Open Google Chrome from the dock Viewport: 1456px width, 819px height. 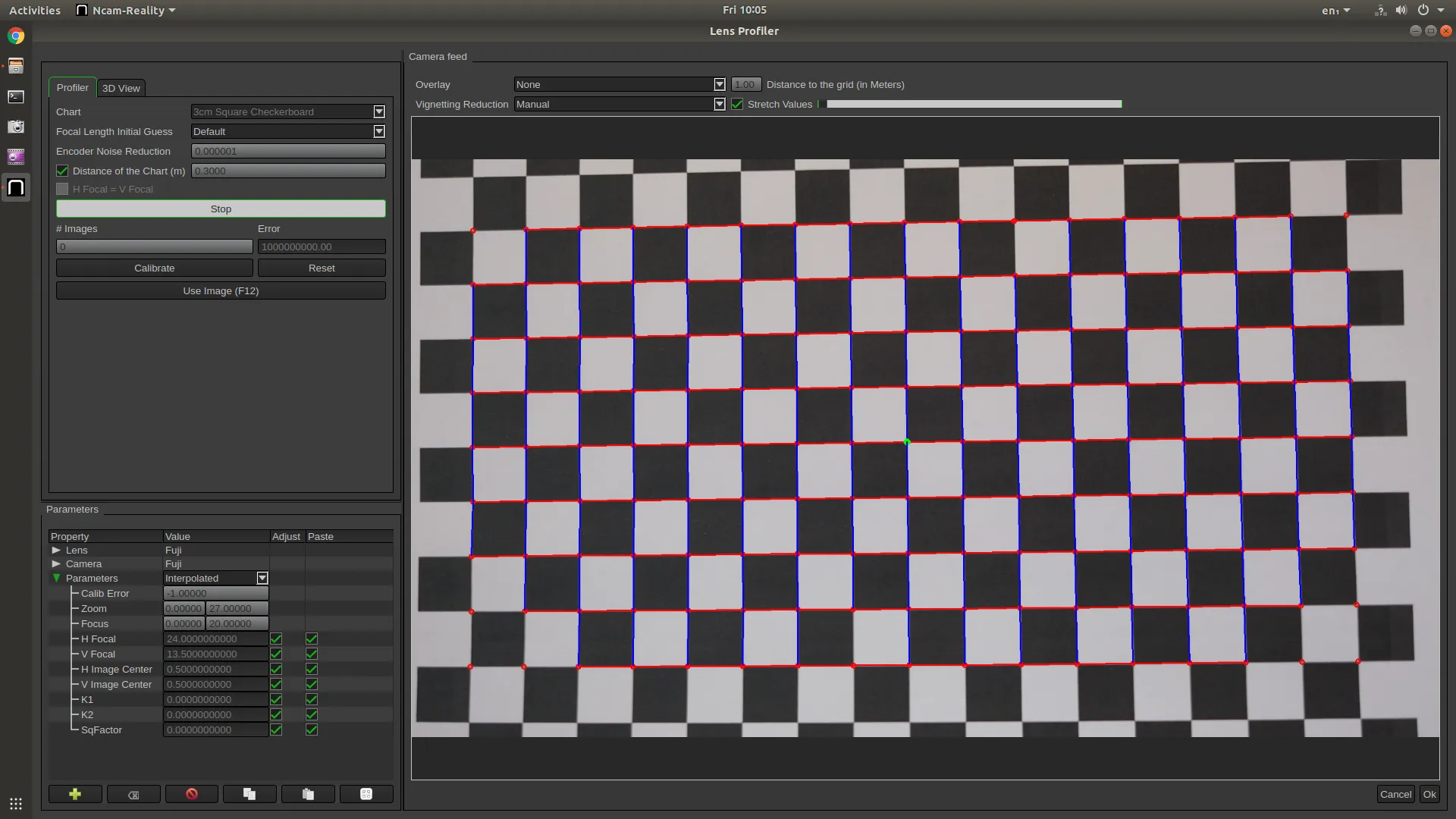pos(16,36)
